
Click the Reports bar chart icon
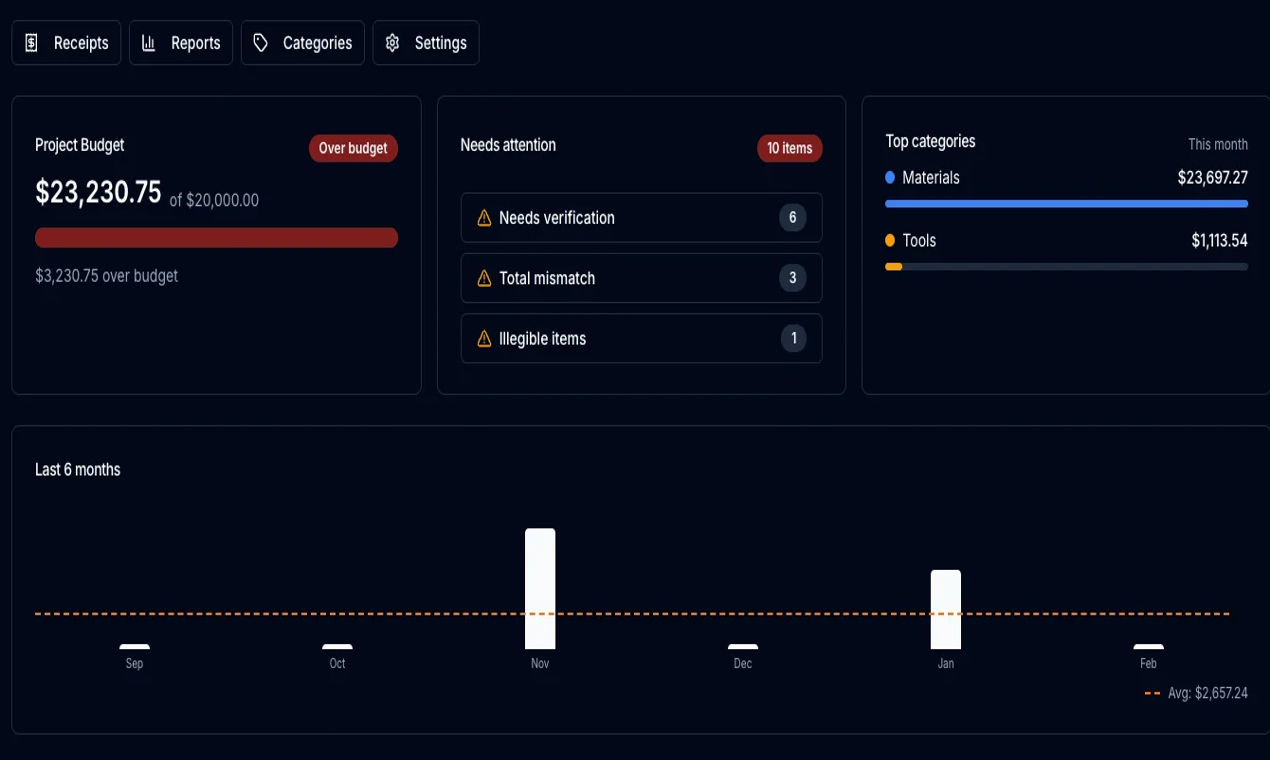149,43
